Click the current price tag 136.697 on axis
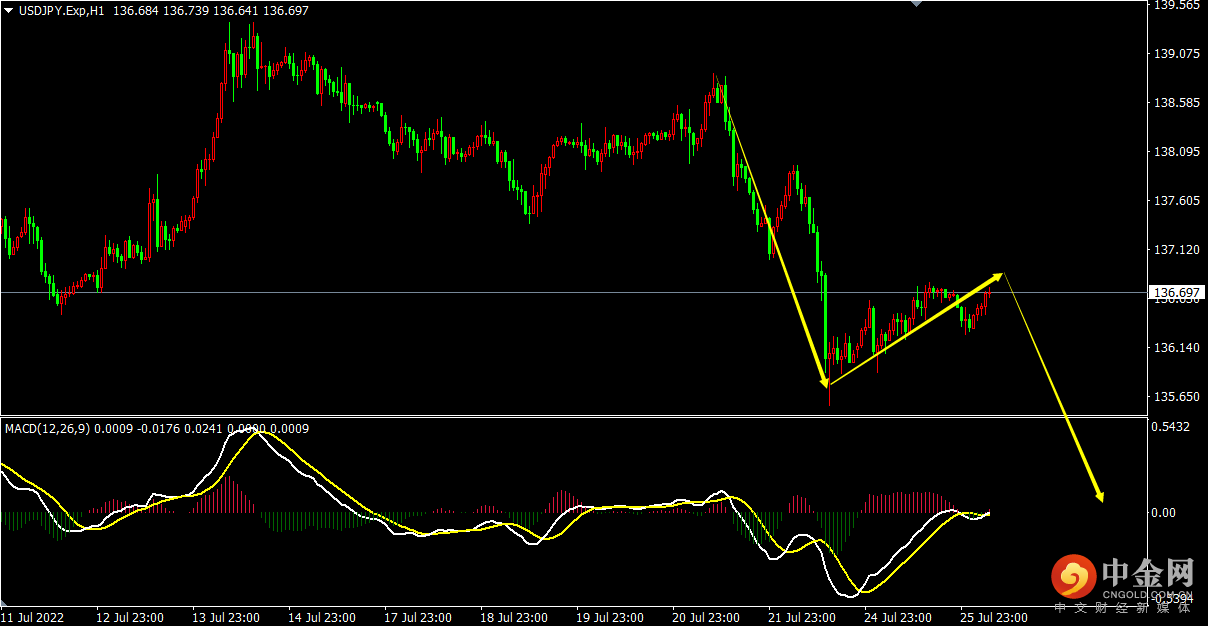The image size is (1208, 626). (1176, 293)
